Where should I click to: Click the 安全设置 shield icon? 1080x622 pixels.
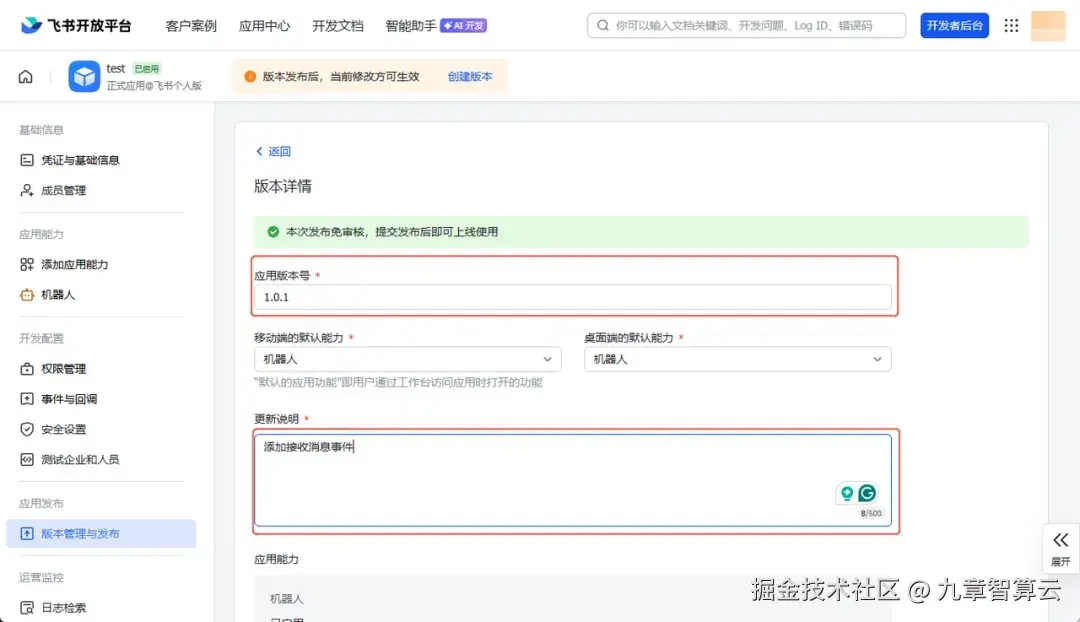27,429
